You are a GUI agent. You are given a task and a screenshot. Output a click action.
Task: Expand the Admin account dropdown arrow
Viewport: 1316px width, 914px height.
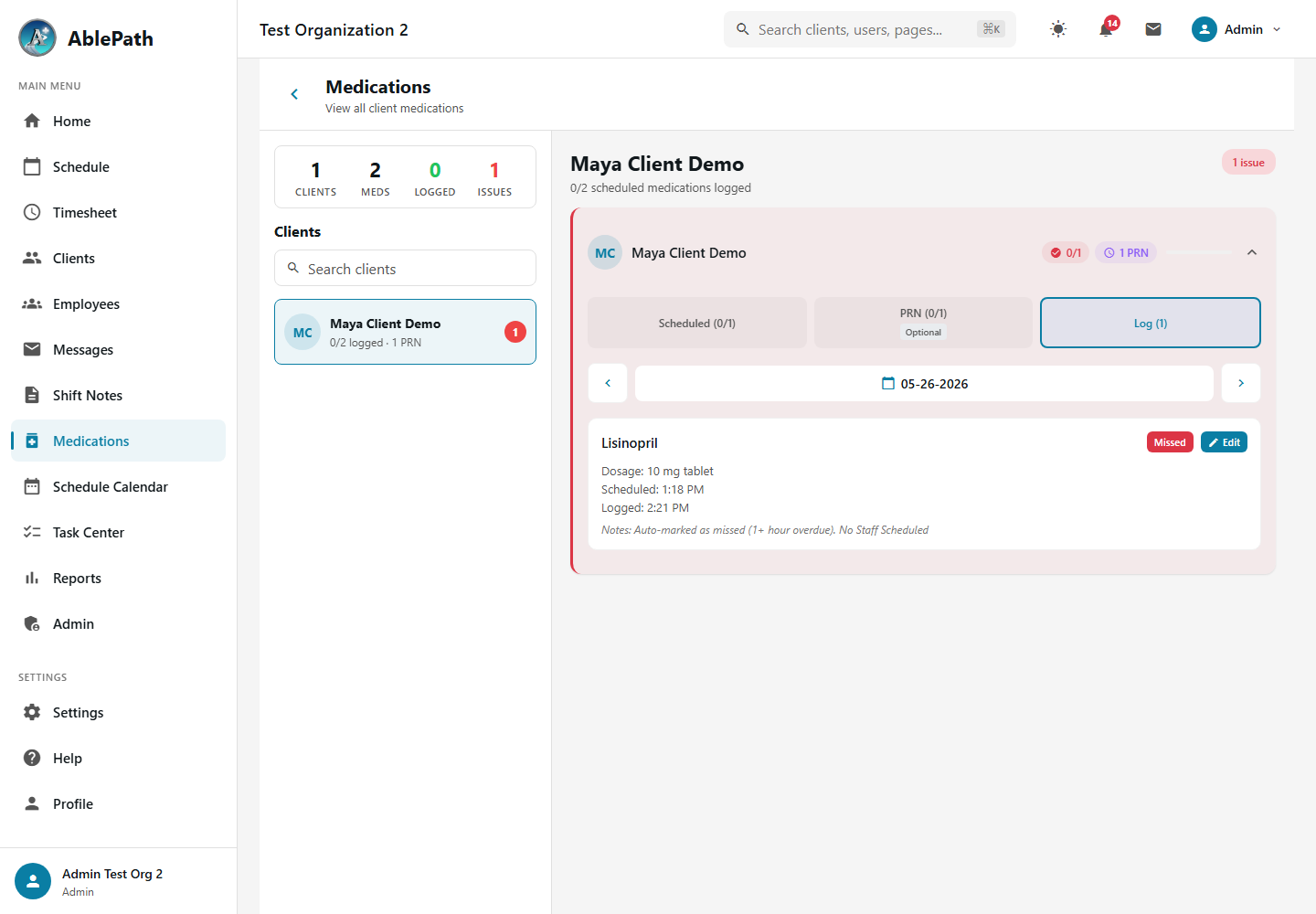pyautogui.click(x=1277, y=29)
